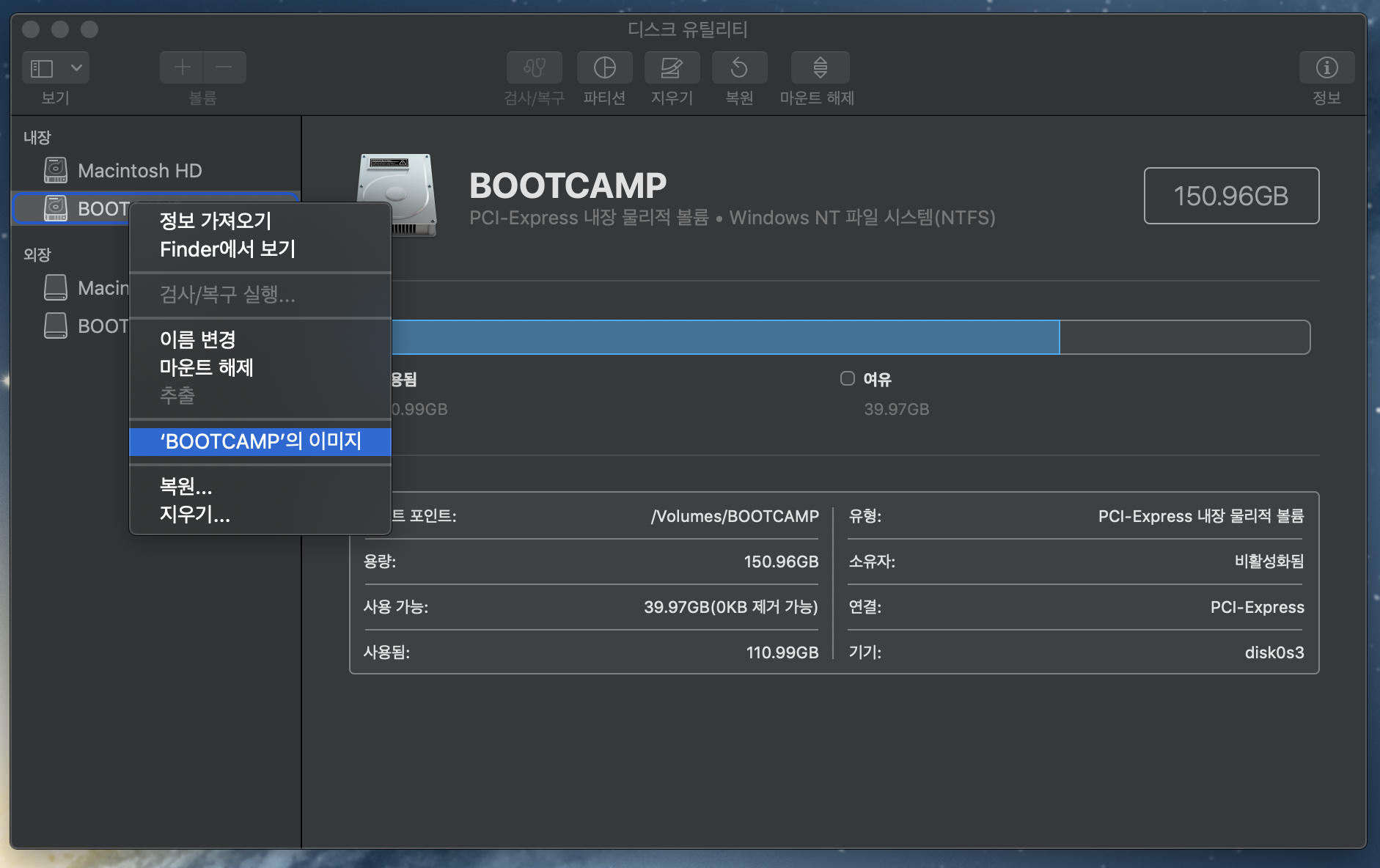Choose 복원... in context menu
Screen dimensions: 1380x868
tap(260, 486)
